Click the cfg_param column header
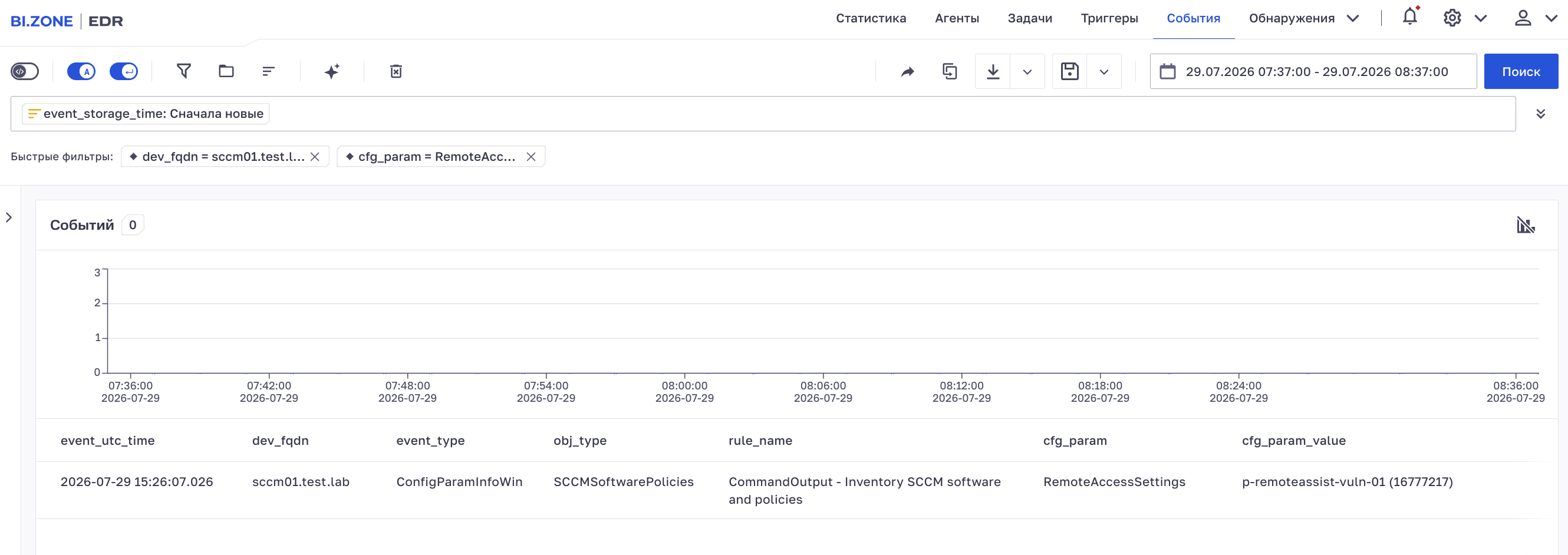Screen dimensions: 1568x555 [x=1075, y=441]
